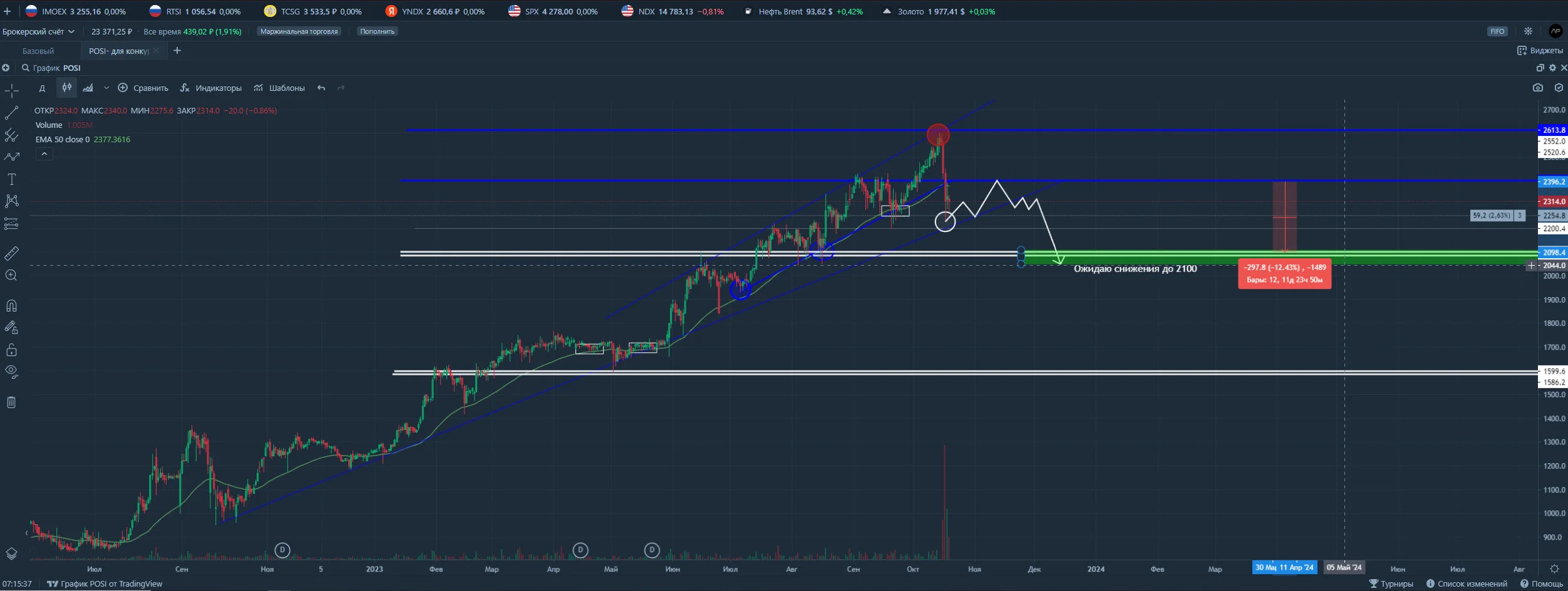Click the dividend marker near Ноя
Viewport: 1568px width, 591px height.
coord(282,550)
